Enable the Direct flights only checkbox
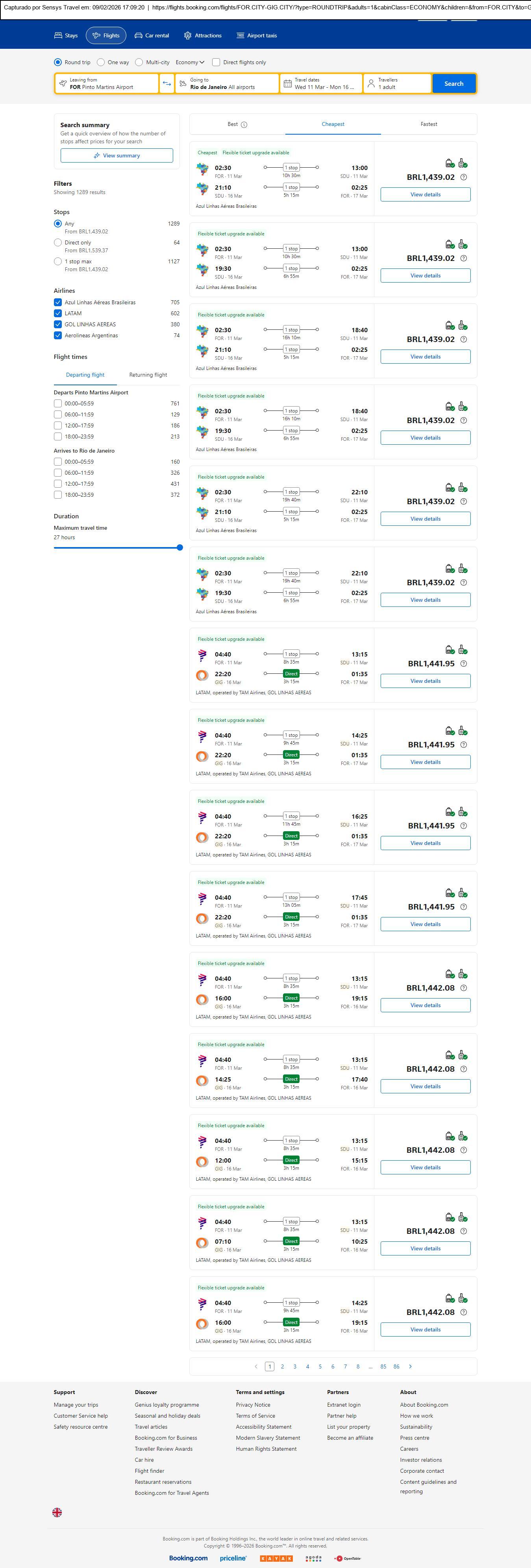The width and height of the screenshot is (531, 1568). [216, 62]
